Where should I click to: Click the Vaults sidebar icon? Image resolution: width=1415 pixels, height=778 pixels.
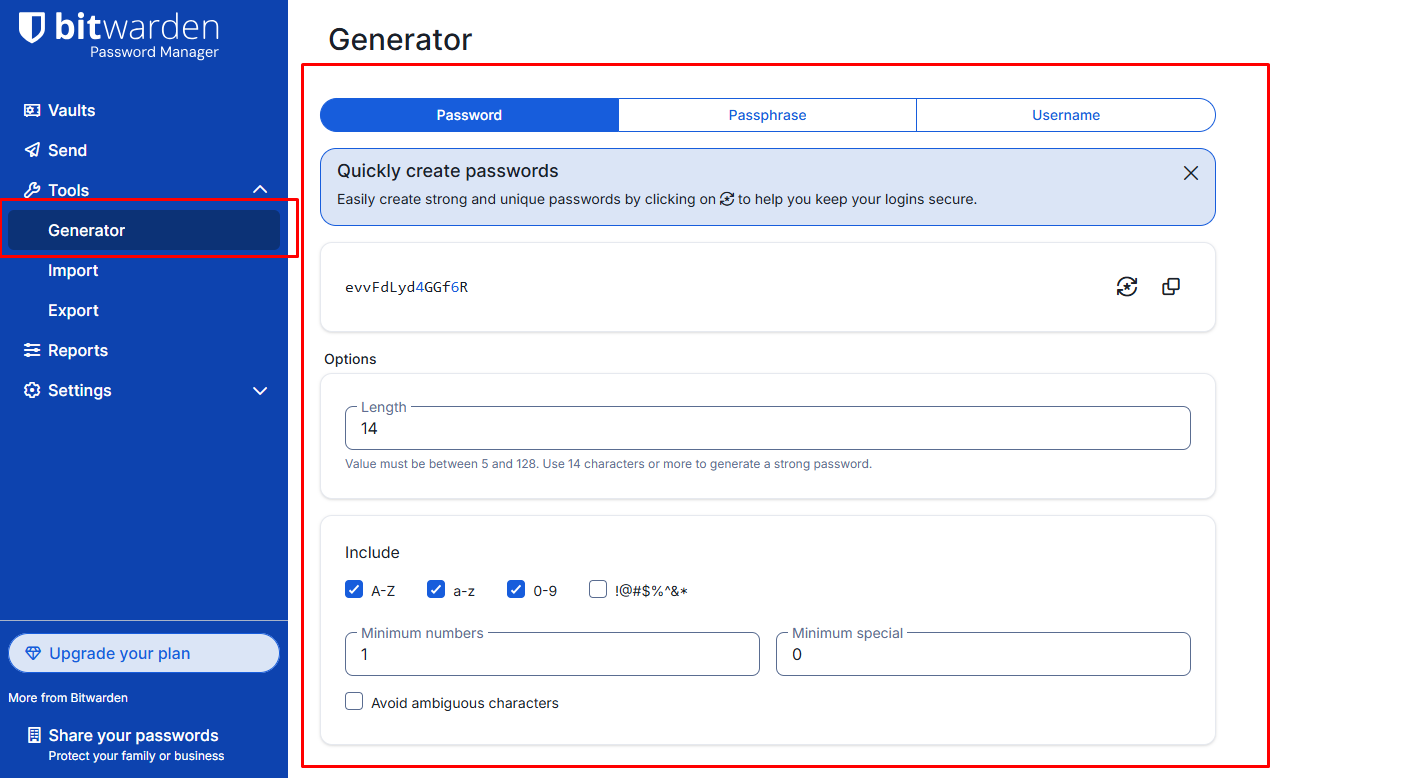pos(32,110)
